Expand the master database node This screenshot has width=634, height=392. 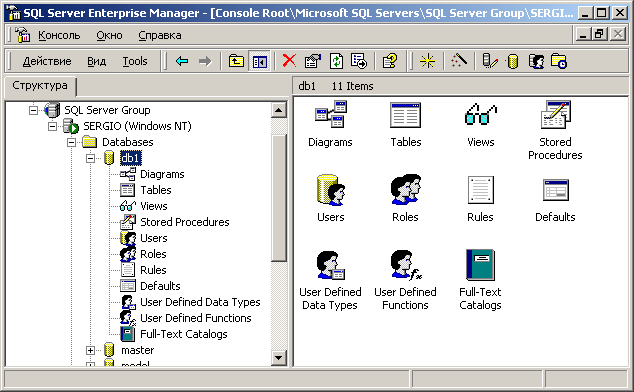click(x=91, y=350)
